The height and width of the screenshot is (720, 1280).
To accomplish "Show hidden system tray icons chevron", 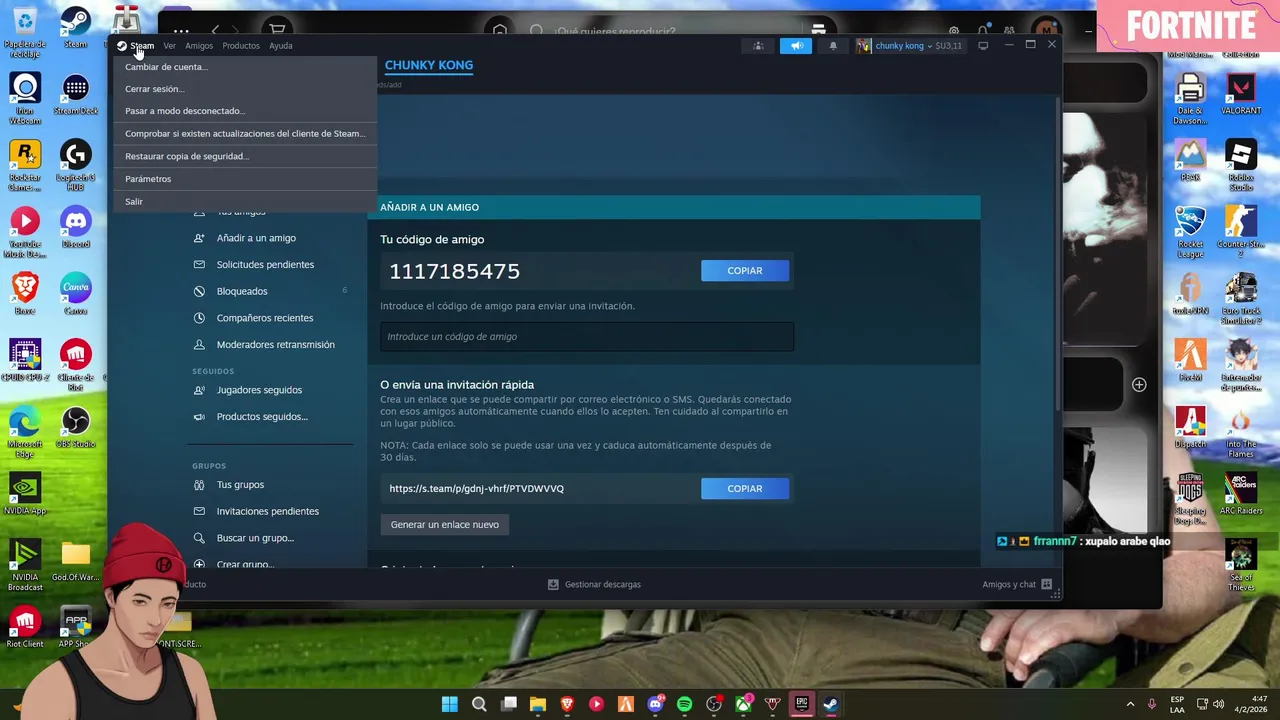I will (1130, 704).
